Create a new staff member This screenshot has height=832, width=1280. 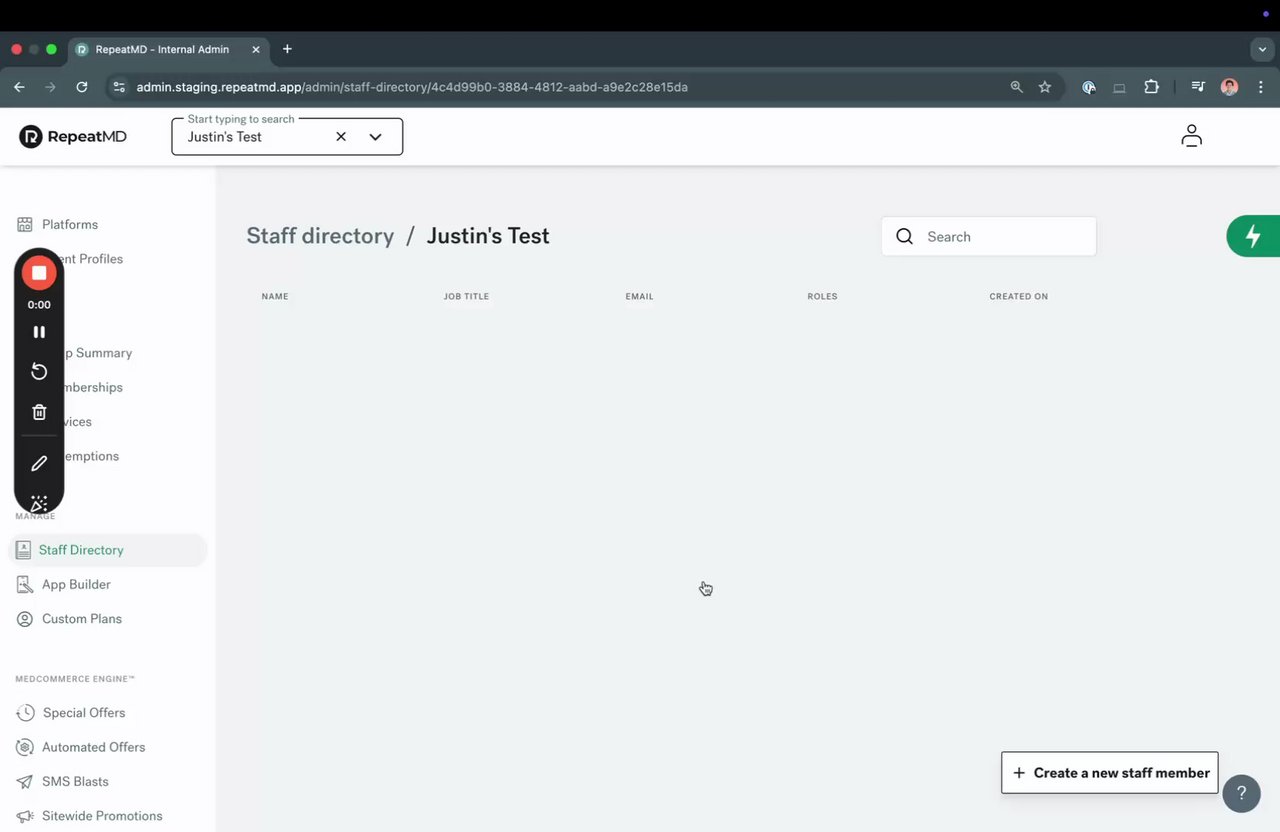1110,773
